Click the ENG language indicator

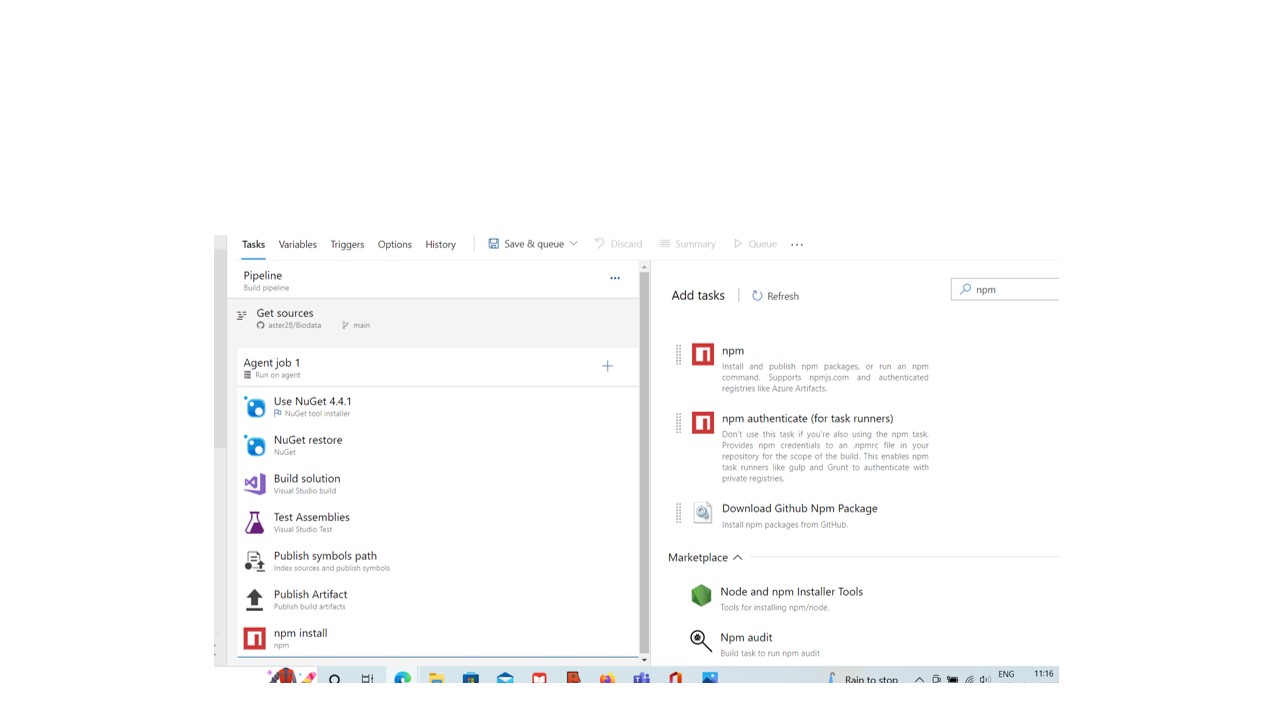click(1006, 674)
